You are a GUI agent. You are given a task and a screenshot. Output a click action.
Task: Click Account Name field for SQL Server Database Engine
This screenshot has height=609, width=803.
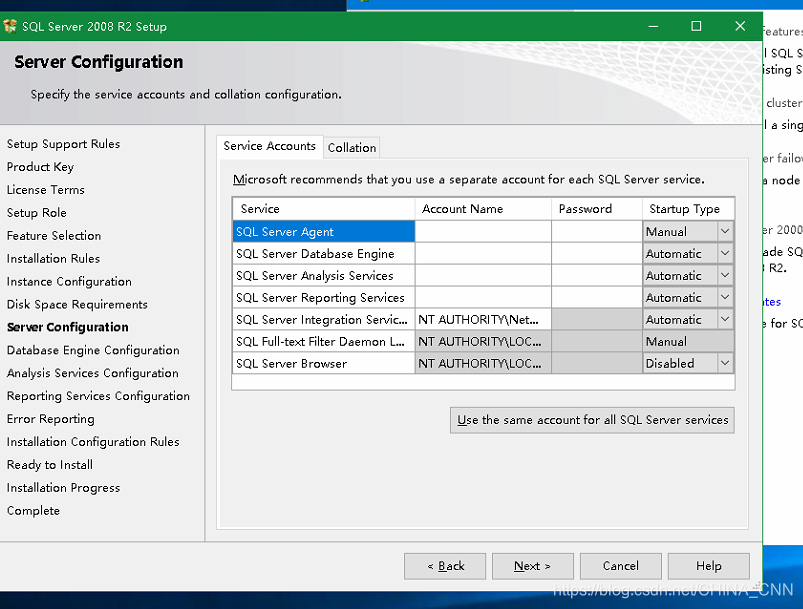click(483, 254)
